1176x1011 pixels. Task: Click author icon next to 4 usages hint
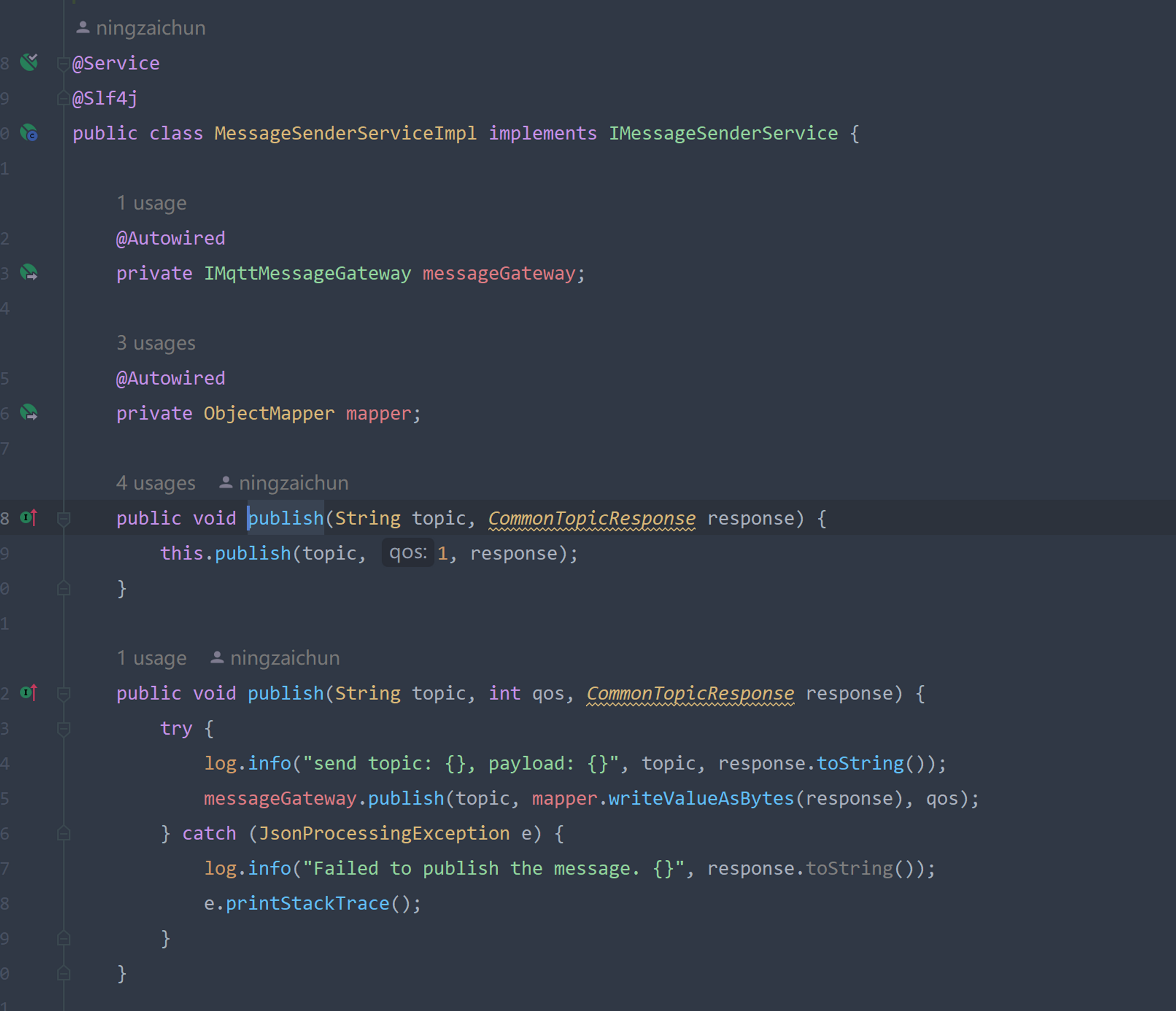pyautogui.click(x=226, y=483)
